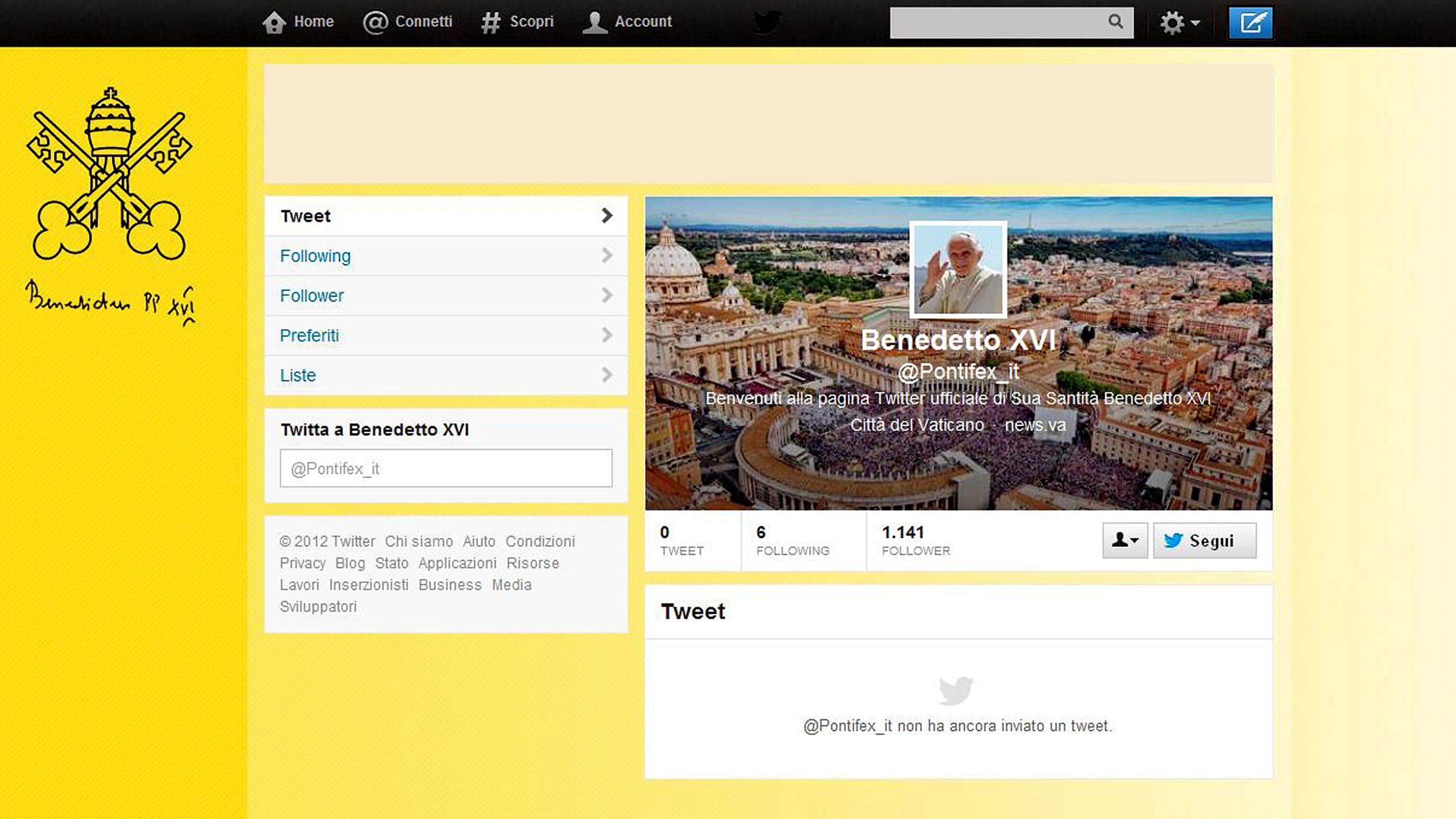Click the Twitter bird logo in top bar
Screen dimensions: 1456x819
[x=767, y=23]
